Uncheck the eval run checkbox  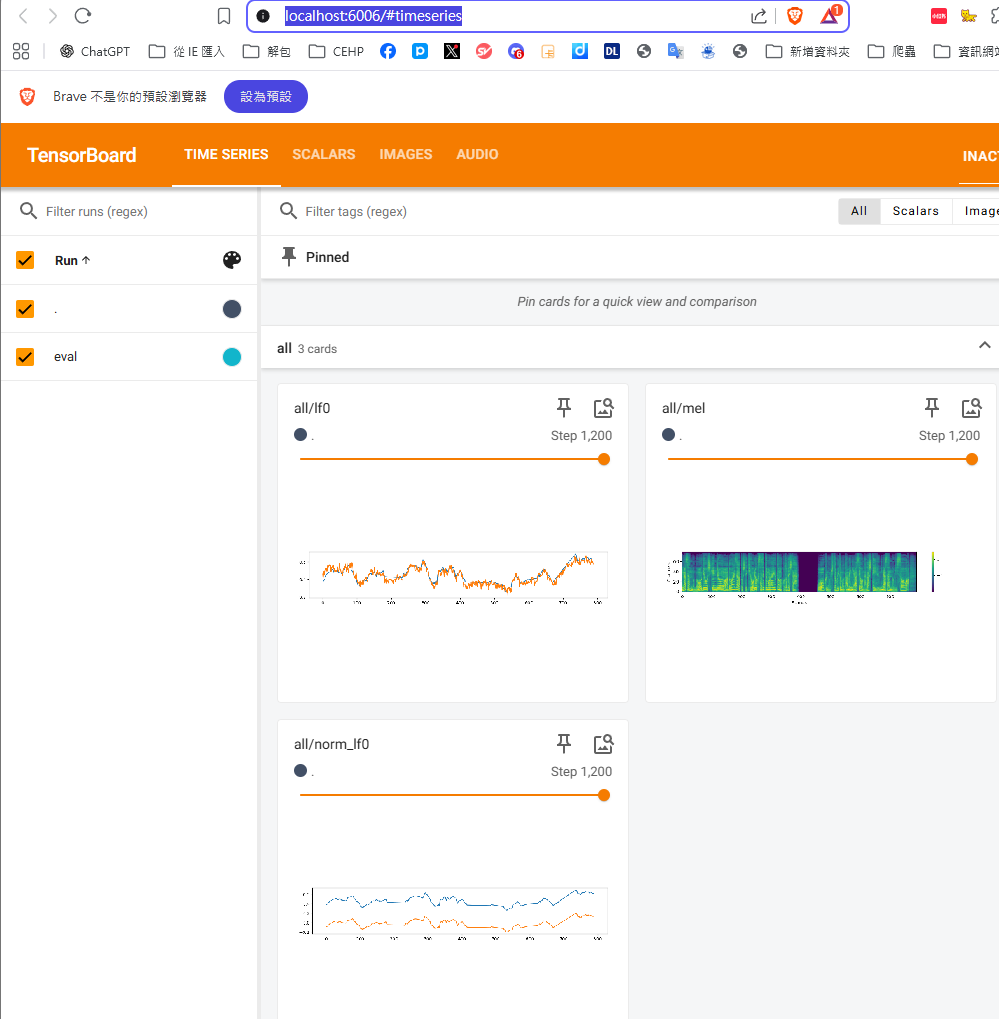click(26, 357)
